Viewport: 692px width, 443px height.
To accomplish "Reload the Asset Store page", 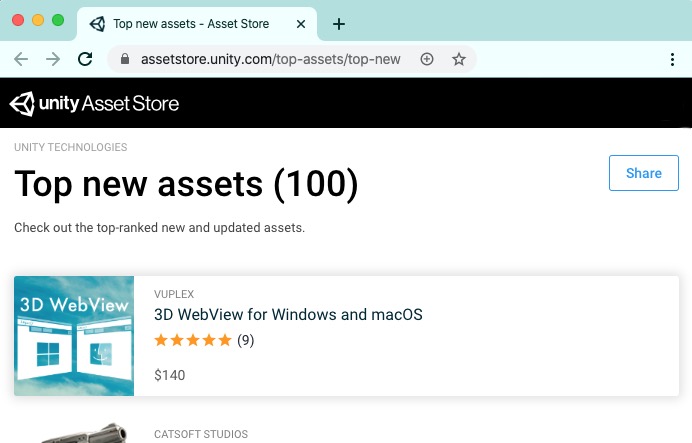I will [x=85, y=59].
